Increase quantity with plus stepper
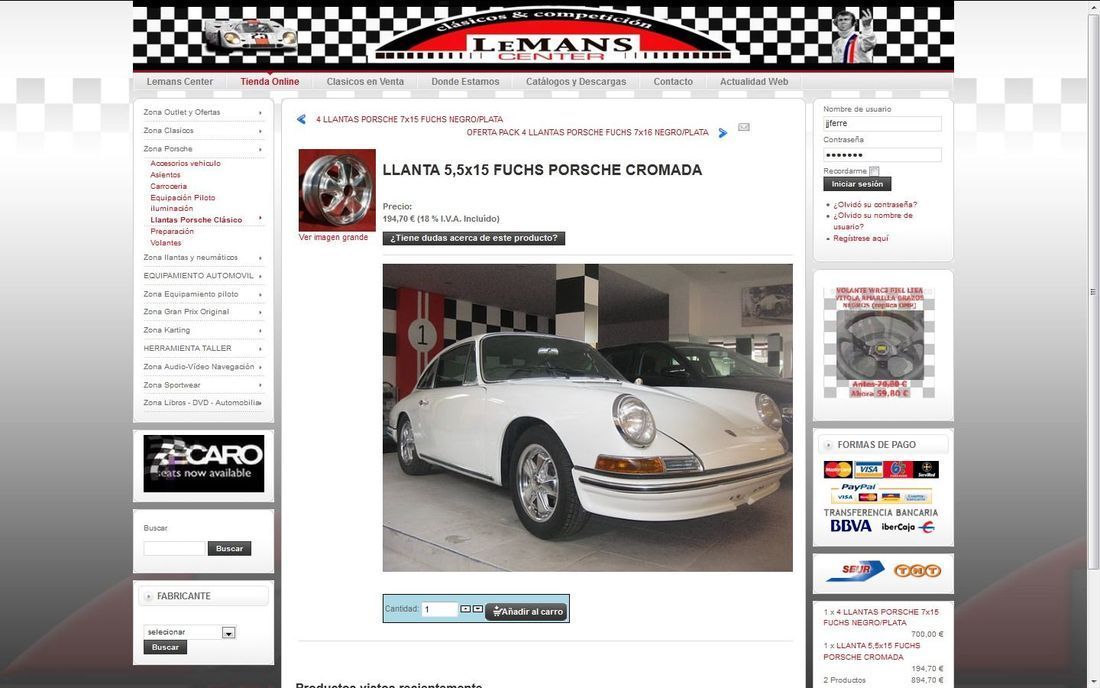 pos(465,609)
